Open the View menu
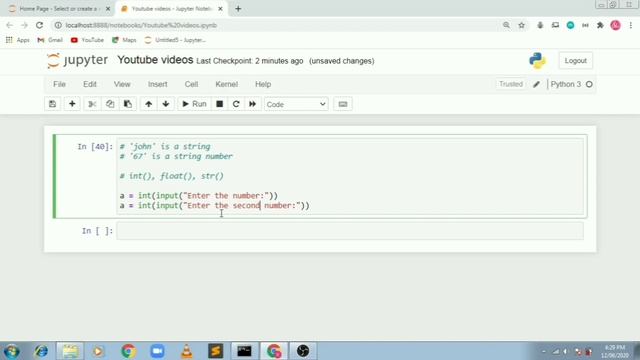The image size is (640, 360). (122, 84)
